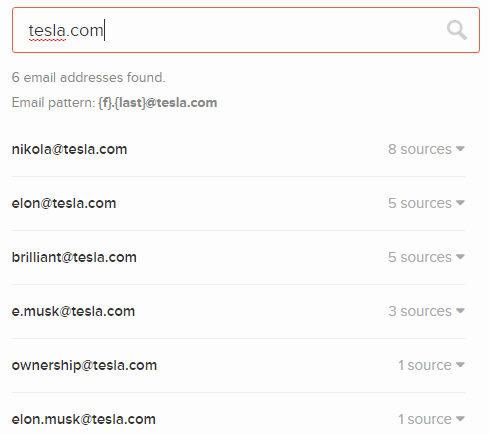Select the elon@tesla.com email address
Viewport: 489px width, 434px height.
click(x=64, y=203)
